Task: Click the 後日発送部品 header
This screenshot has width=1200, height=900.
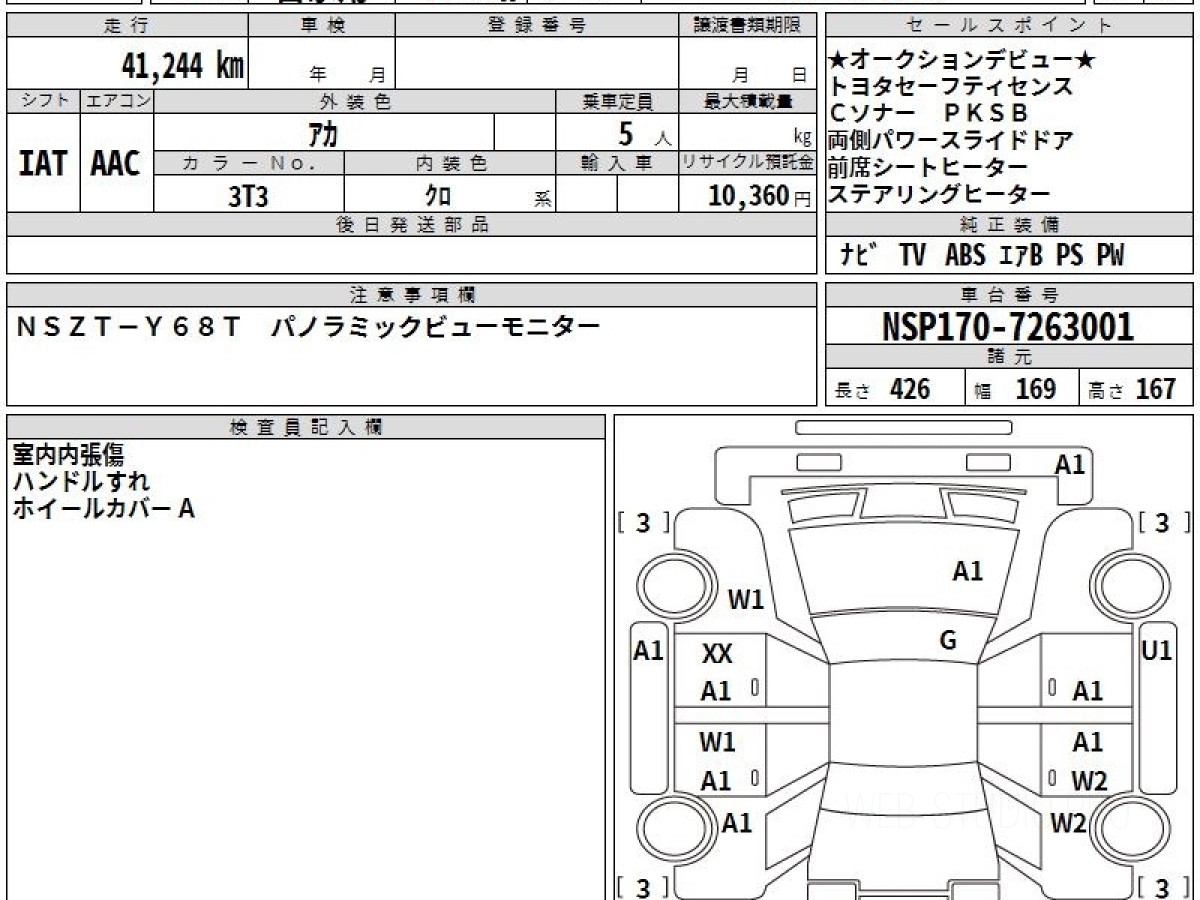Action: (412, 225)
